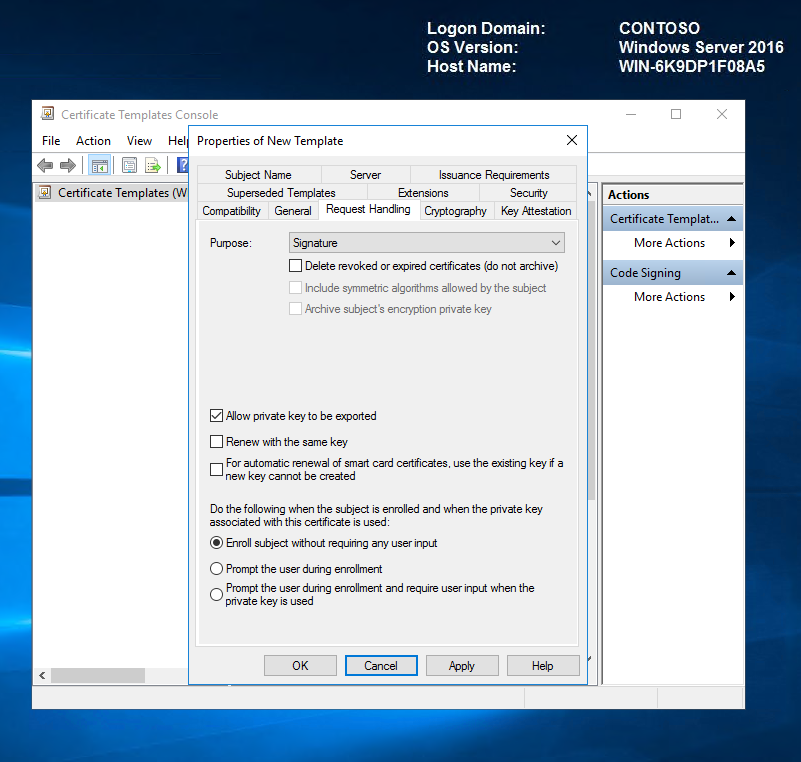This screenshot has width=801, height=762.
Task: Collapse the Certificate Templat... actions section
Action: coord(731,219)
